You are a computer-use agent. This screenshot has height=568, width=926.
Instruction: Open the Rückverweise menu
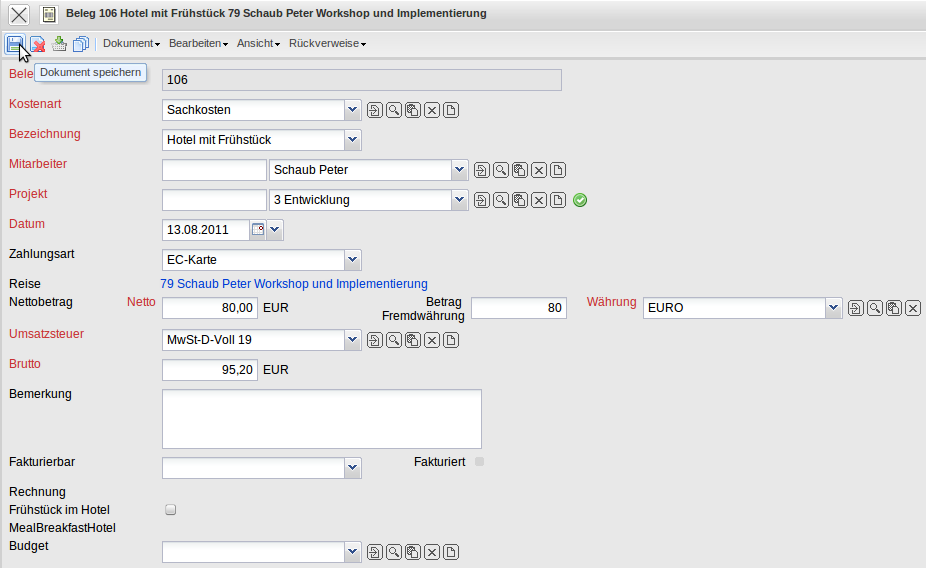(327, 44)
